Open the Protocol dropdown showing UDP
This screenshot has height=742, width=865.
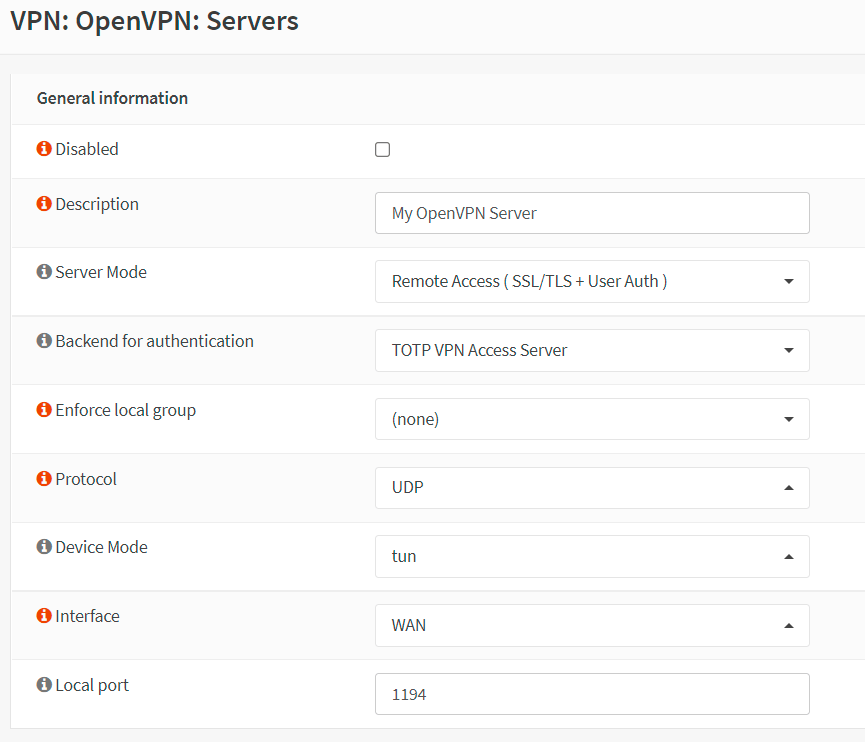[592, 488]
